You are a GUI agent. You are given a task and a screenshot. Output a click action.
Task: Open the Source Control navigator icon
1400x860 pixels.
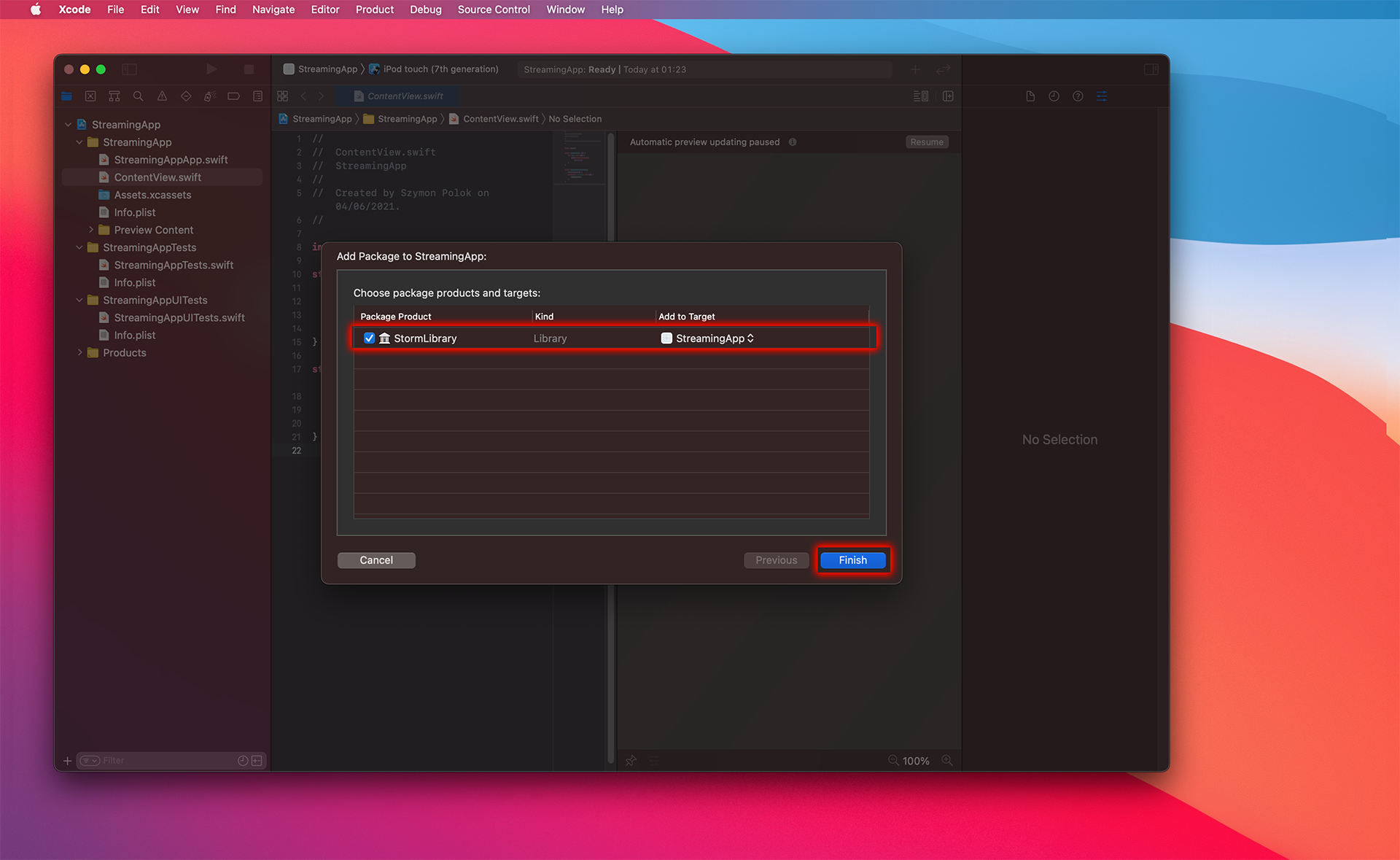coord(90,96)
